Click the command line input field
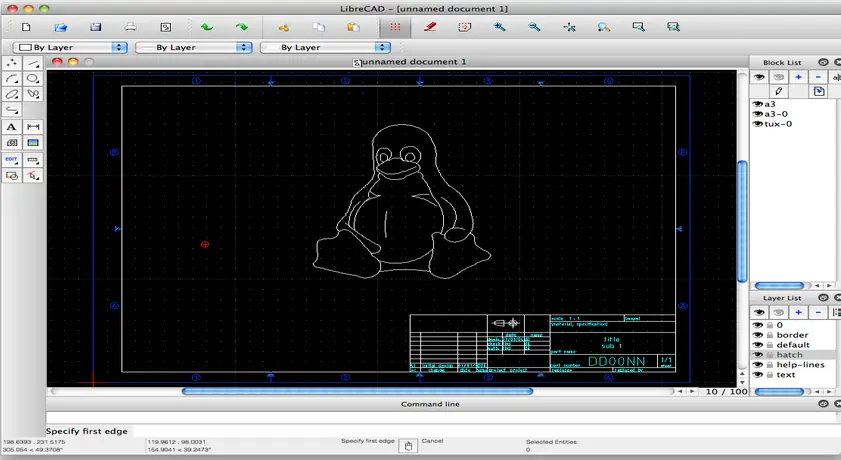Screen dimensions: 841x460 point(443,418)
